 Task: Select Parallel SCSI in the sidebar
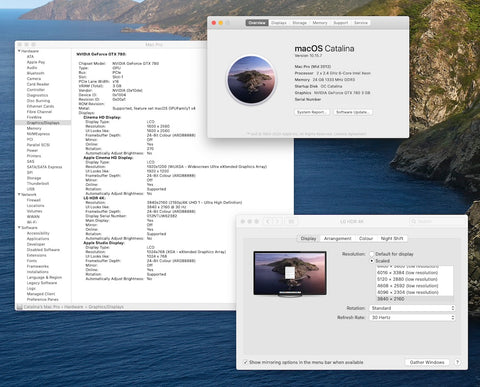(38, 145)
